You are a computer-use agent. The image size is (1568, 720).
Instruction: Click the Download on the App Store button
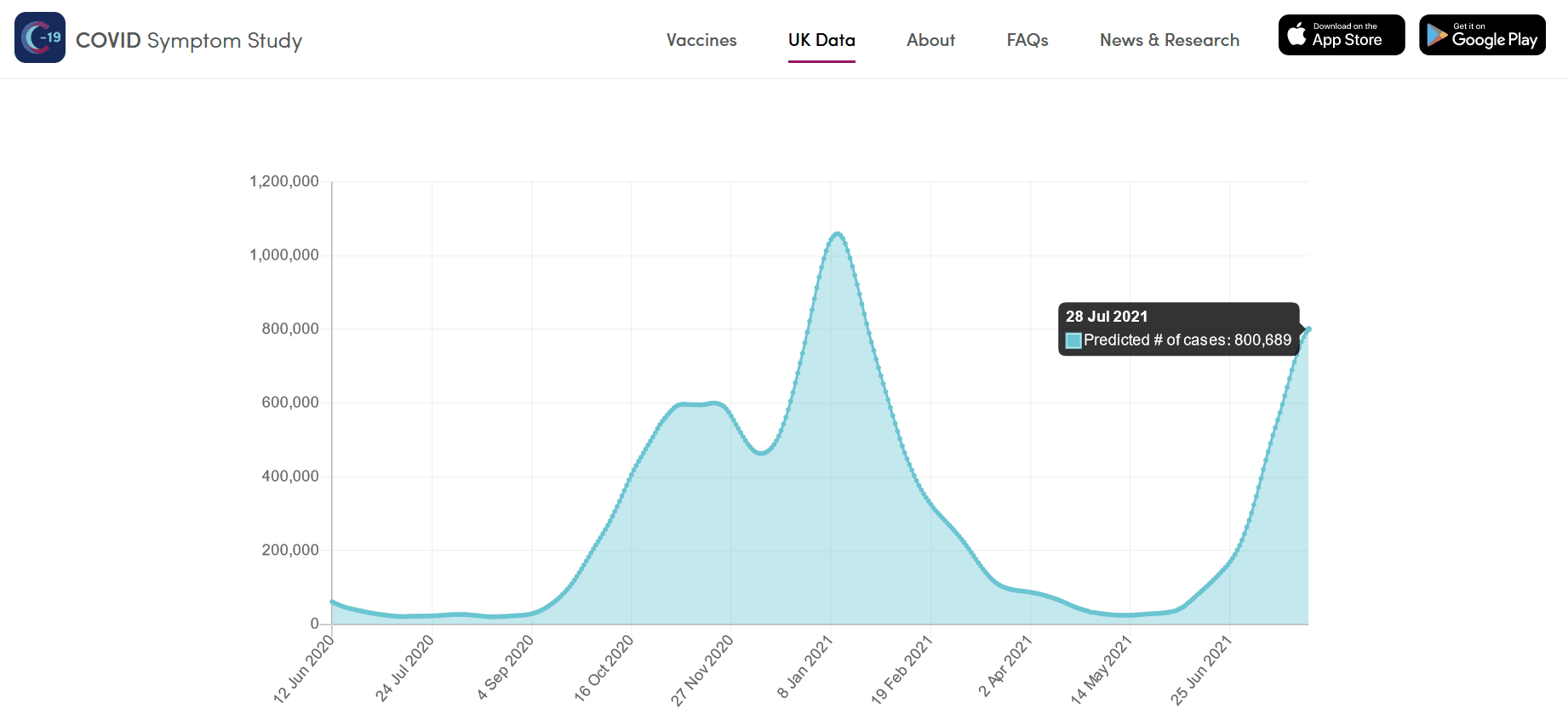point(1342,34)
